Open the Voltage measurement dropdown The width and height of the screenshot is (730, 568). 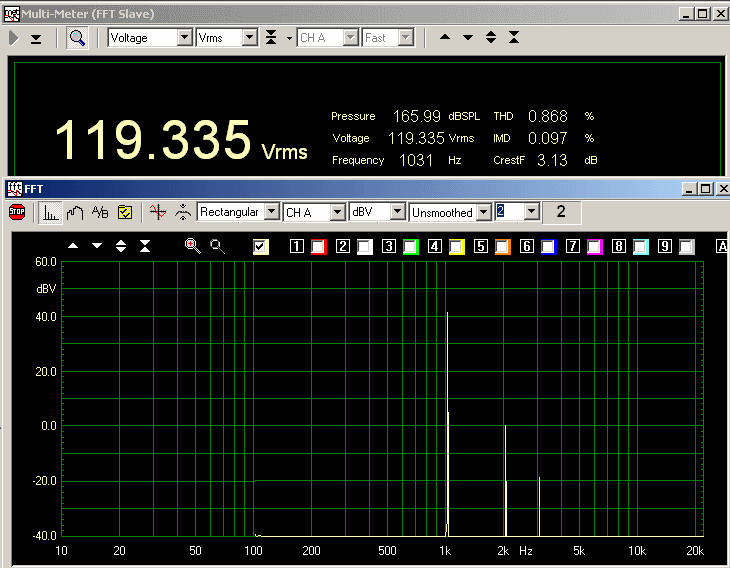click(183, 38)
